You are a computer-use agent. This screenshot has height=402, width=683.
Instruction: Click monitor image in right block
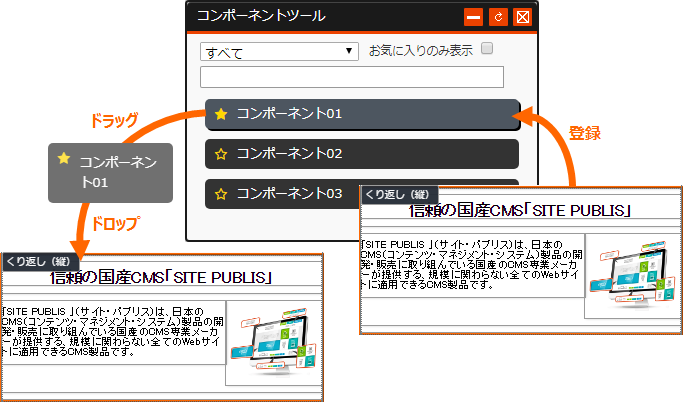coord(633,274)
